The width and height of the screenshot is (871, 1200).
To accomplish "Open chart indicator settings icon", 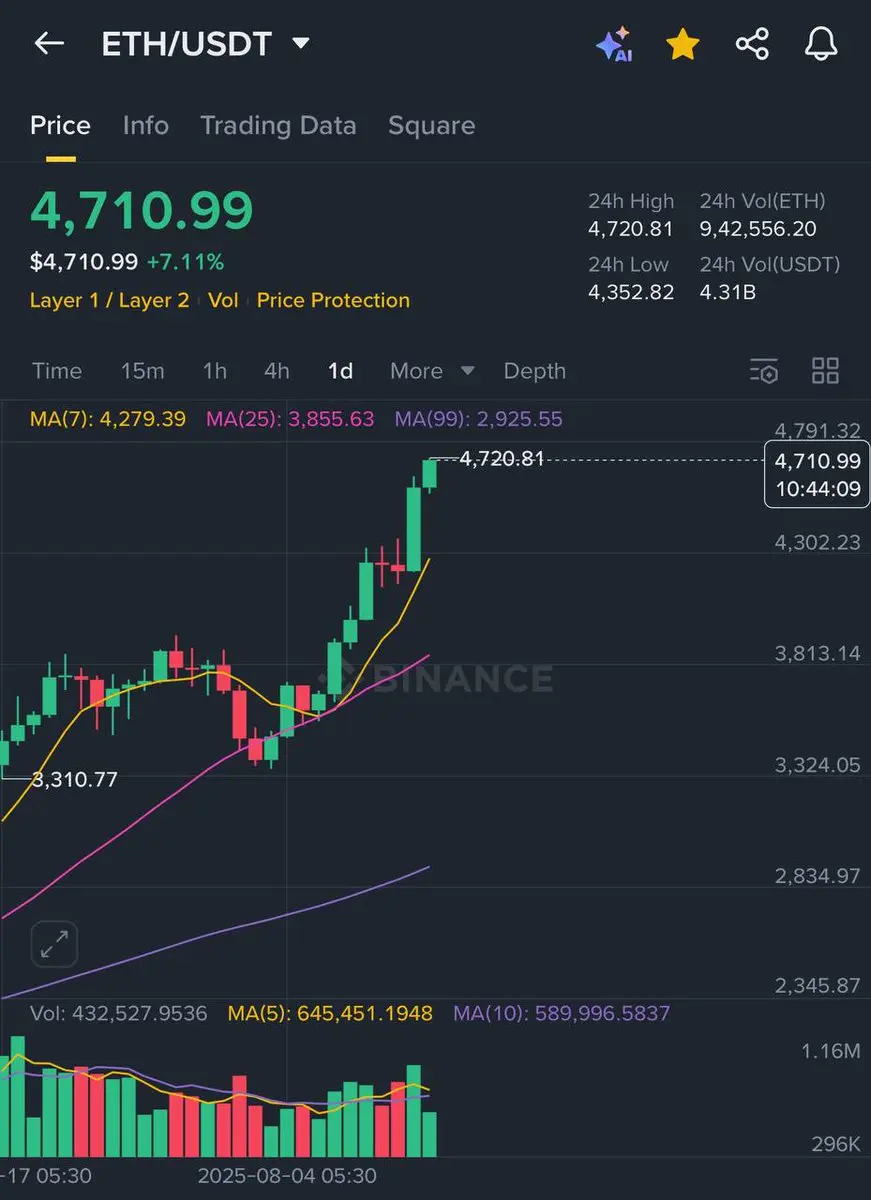I will click(764, 371).
